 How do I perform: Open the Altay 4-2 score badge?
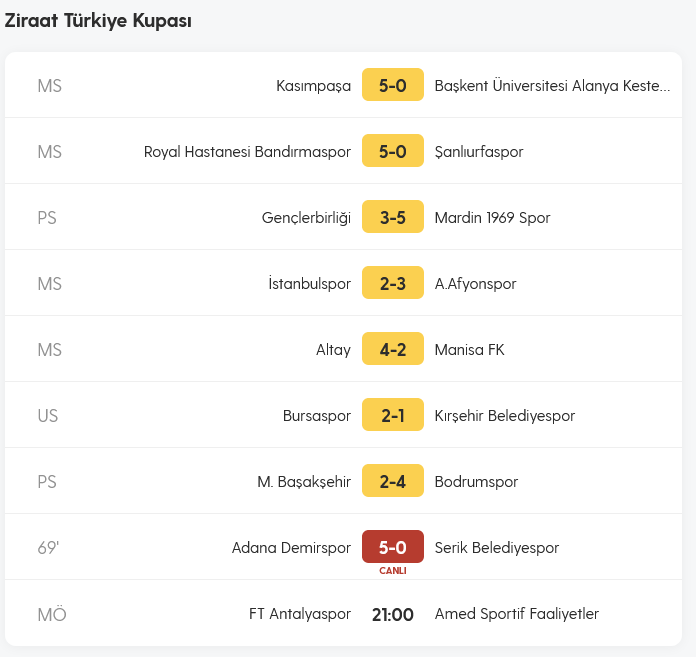coord(393,349)
